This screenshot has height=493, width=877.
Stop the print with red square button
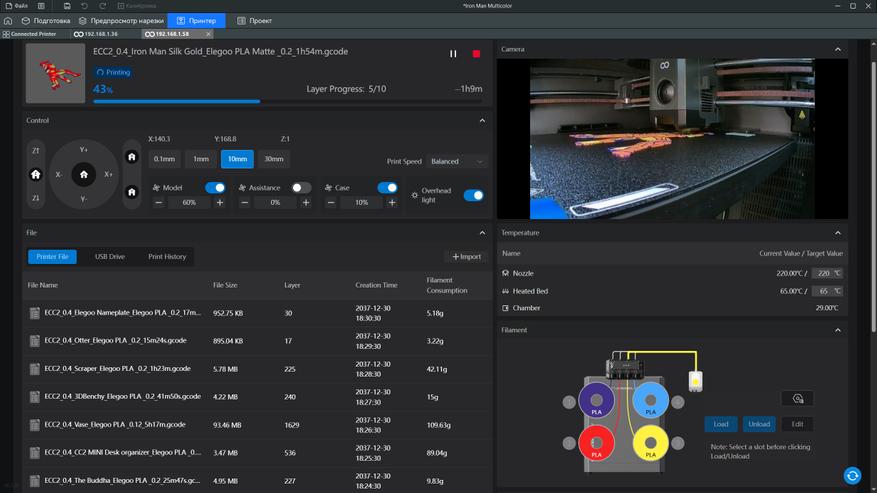click(476, 54)
